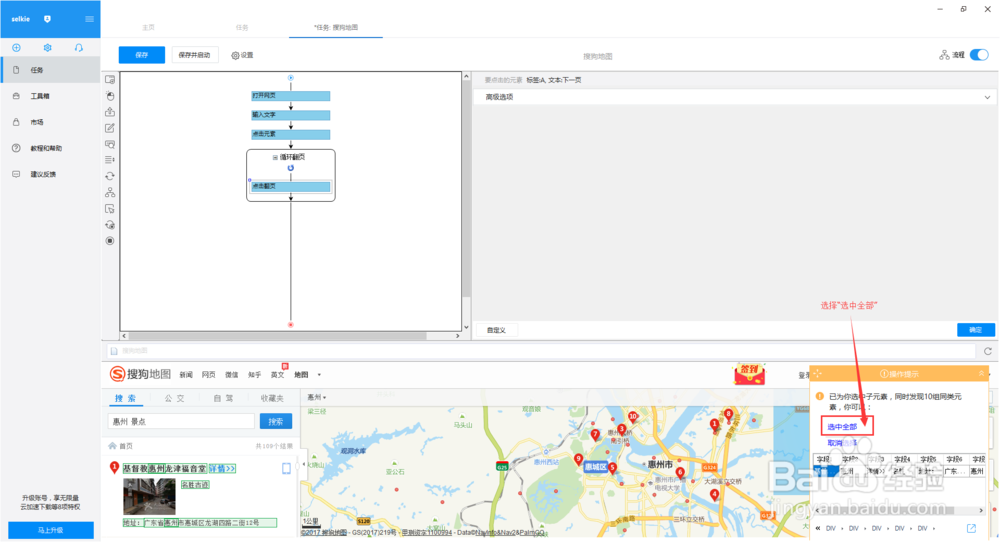This screenshot has width=1000, height=542.
Task: Click the headset support icon
Action: tap(78, 48)
